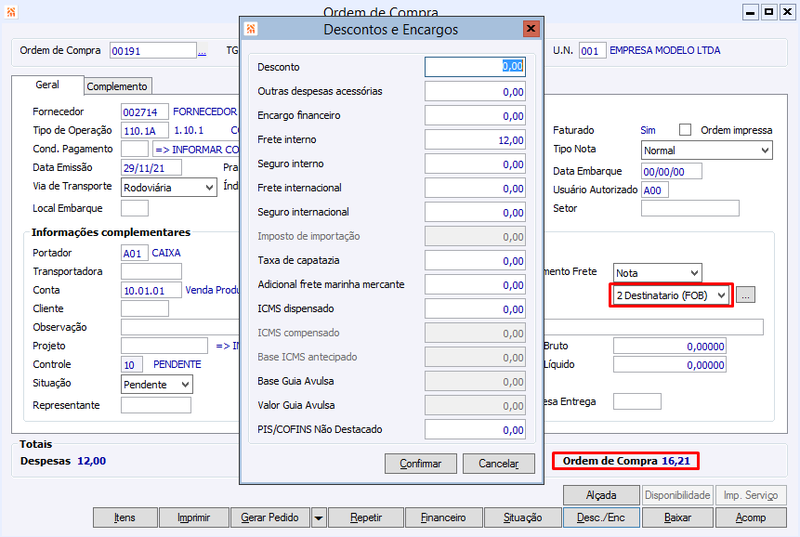The width and height of the screenshot is (800, 537).
Task: Click the ellipsis button next to the Destinatario (FOB) dropdown
Action: tap(745, 295)
